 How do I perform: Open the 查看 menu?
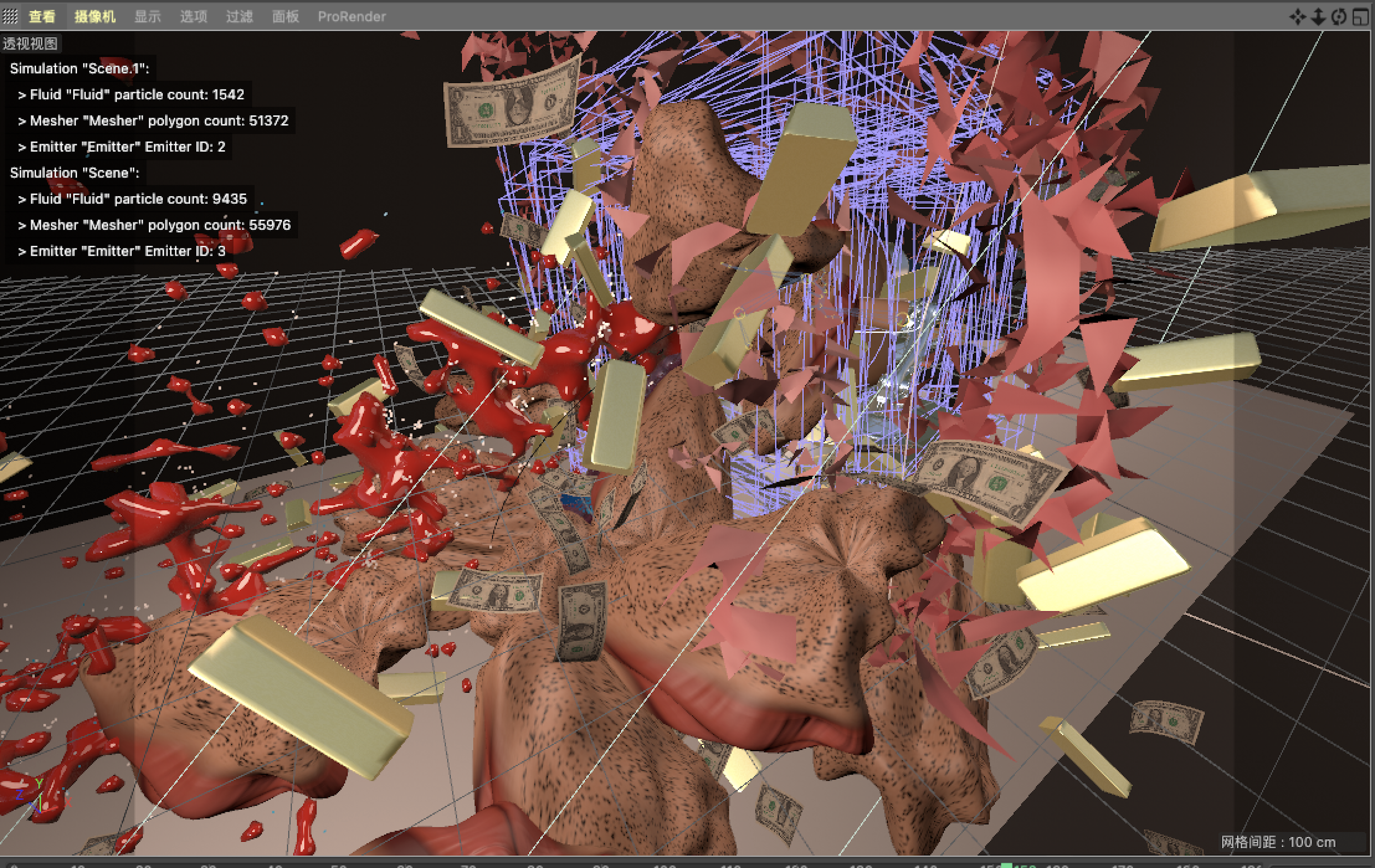[42, 16]
